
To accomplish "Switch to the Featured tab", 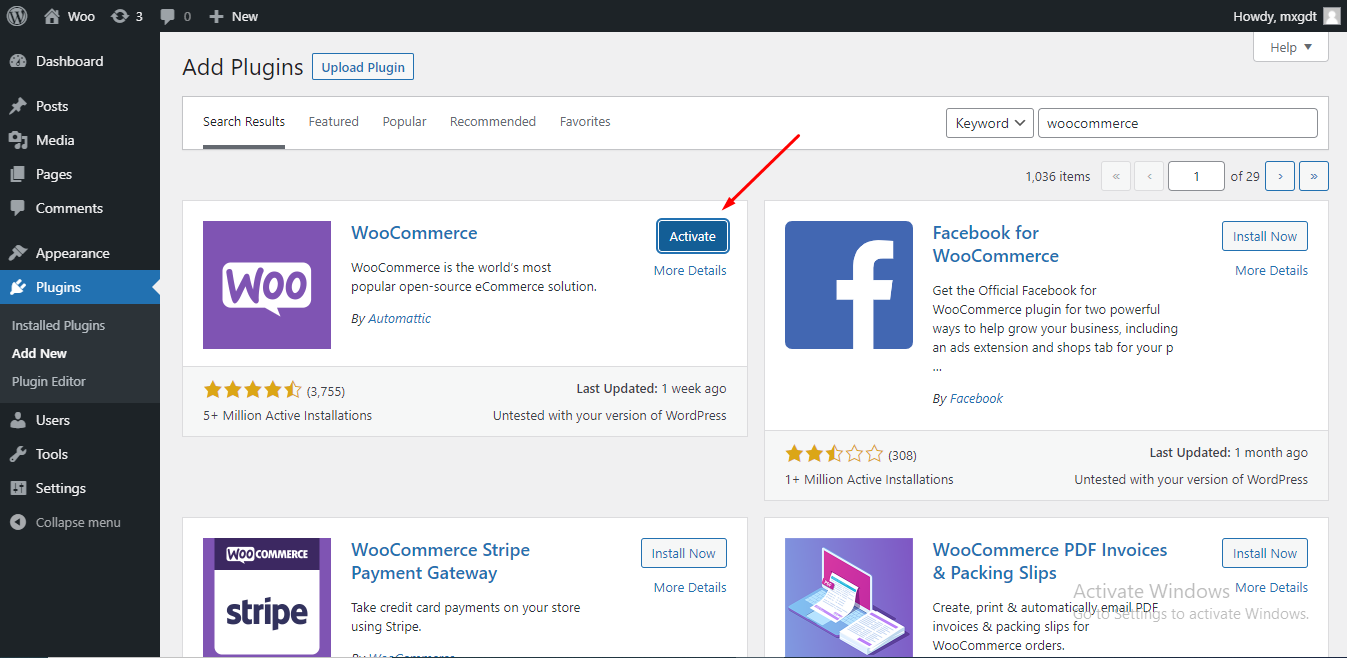I will (333, 122).
